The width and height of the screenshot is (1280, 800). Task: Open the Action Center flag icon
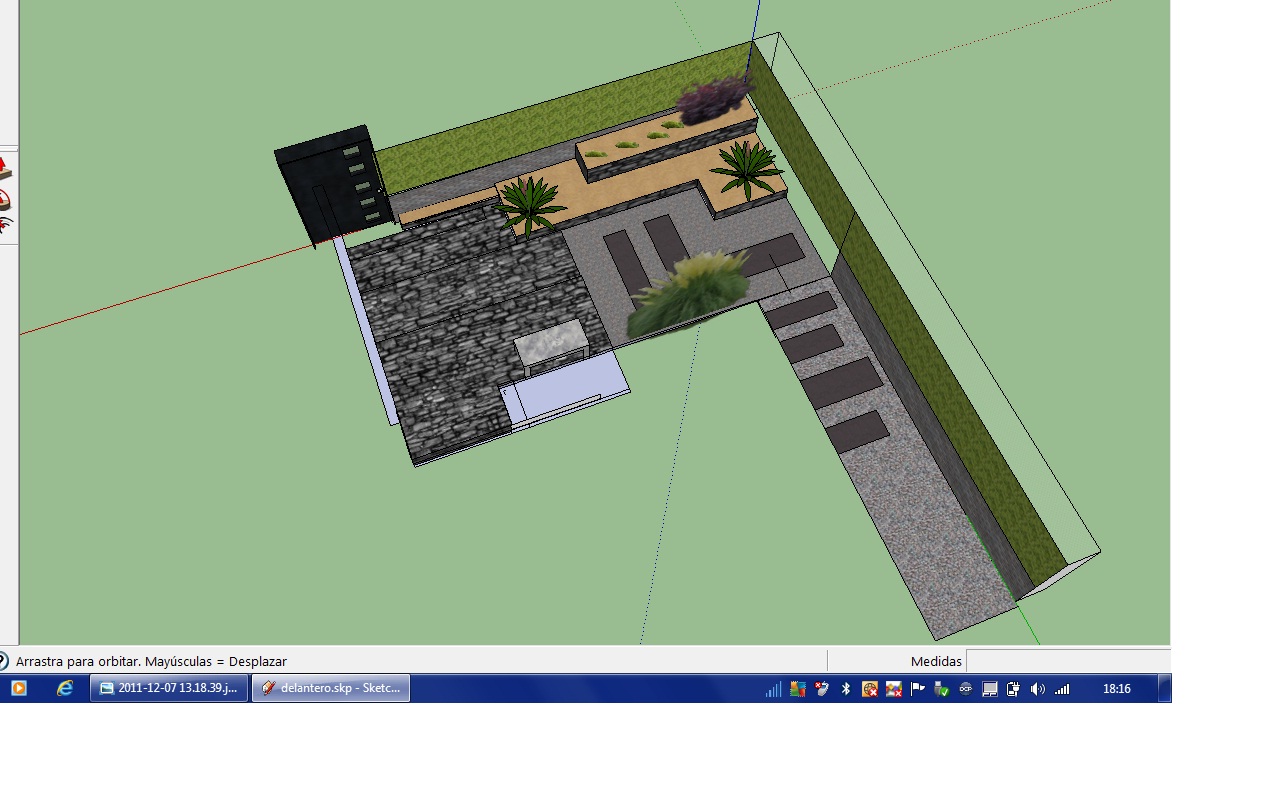click(x=918, y=689)
